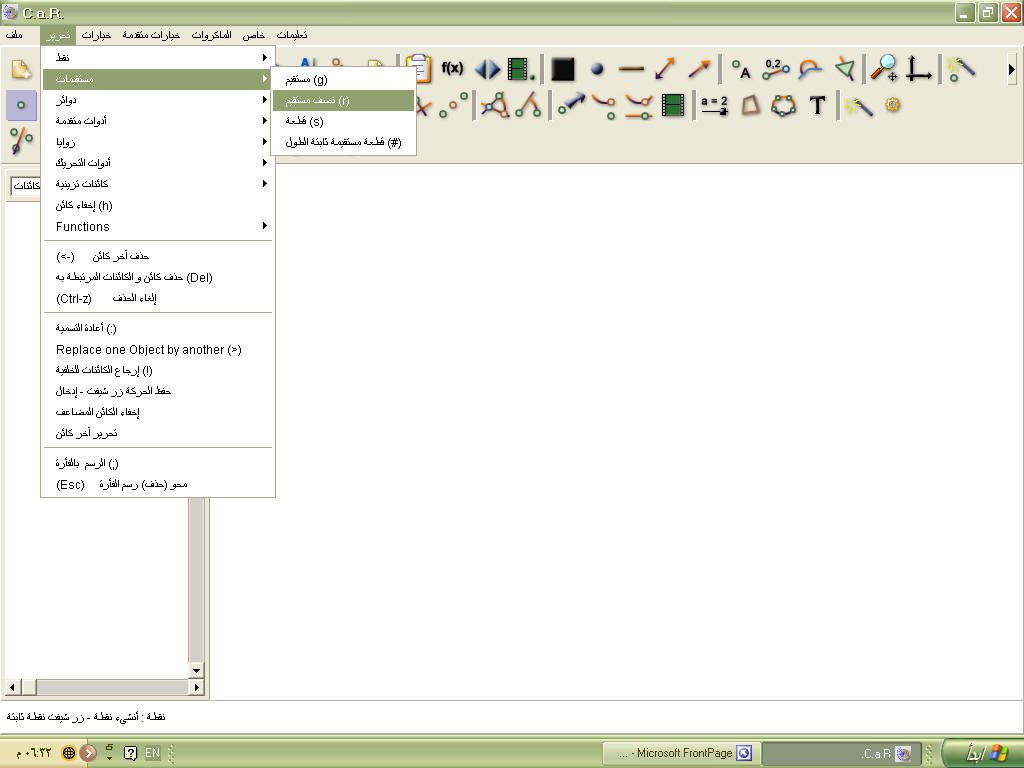
Task: Expand the كائنات تزينية submenu
Action: coord(157,184)
